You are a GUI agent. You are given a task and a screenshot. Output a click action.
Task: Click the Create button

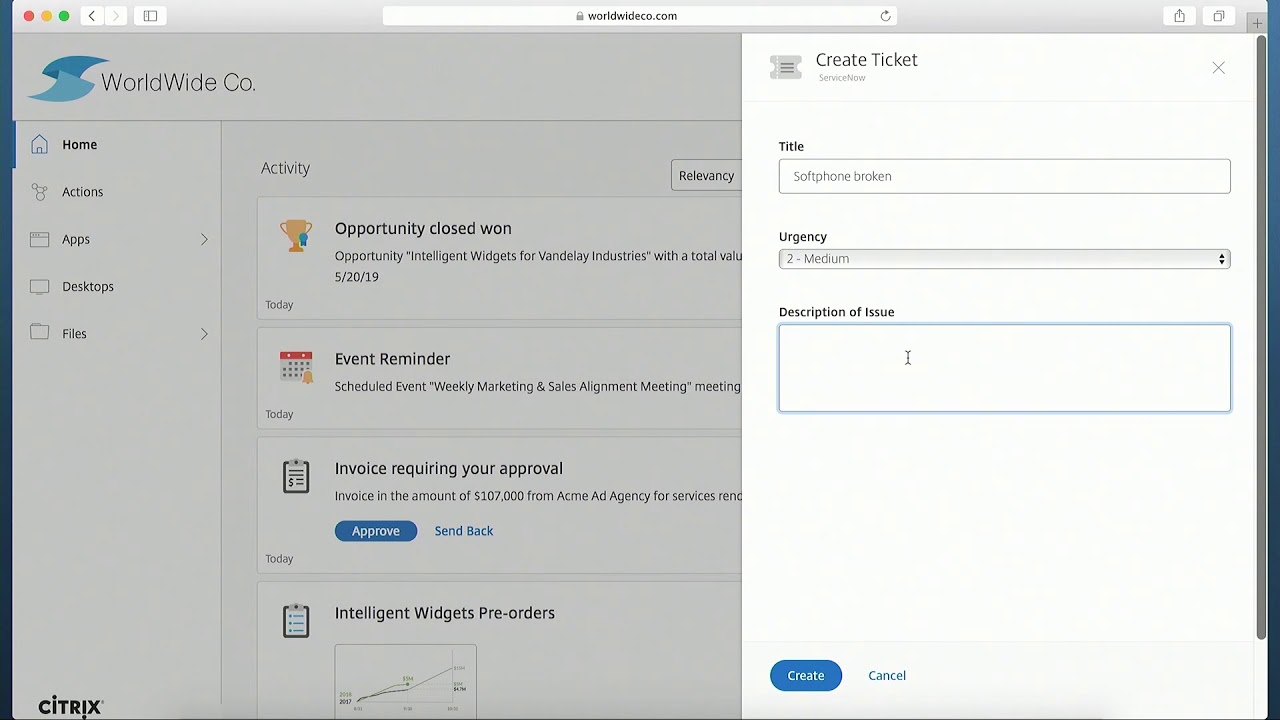point(806,676)
